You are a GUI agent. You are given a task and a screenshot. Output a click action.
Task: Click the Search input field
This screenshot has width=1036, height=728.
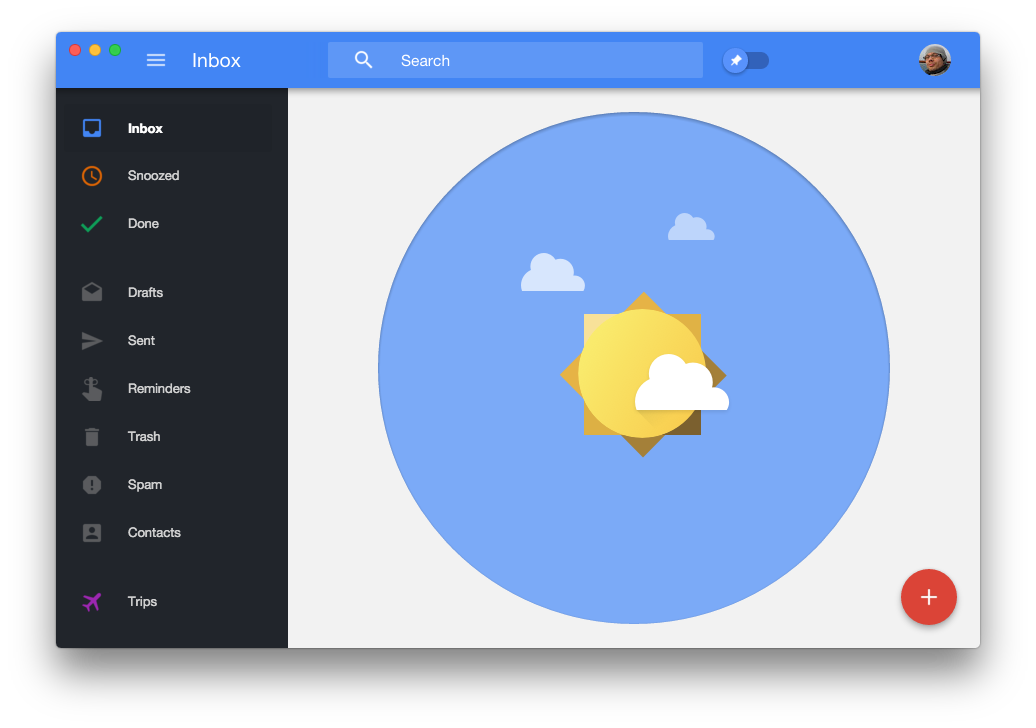click(515, 60)
